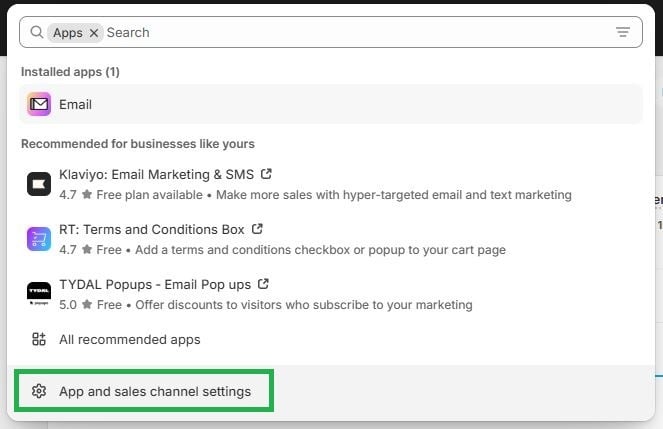The height and width of the screenshot is (429, 663).
Task: Open TYDAL Popups - Email Pop ups
Action: point(155,284)
